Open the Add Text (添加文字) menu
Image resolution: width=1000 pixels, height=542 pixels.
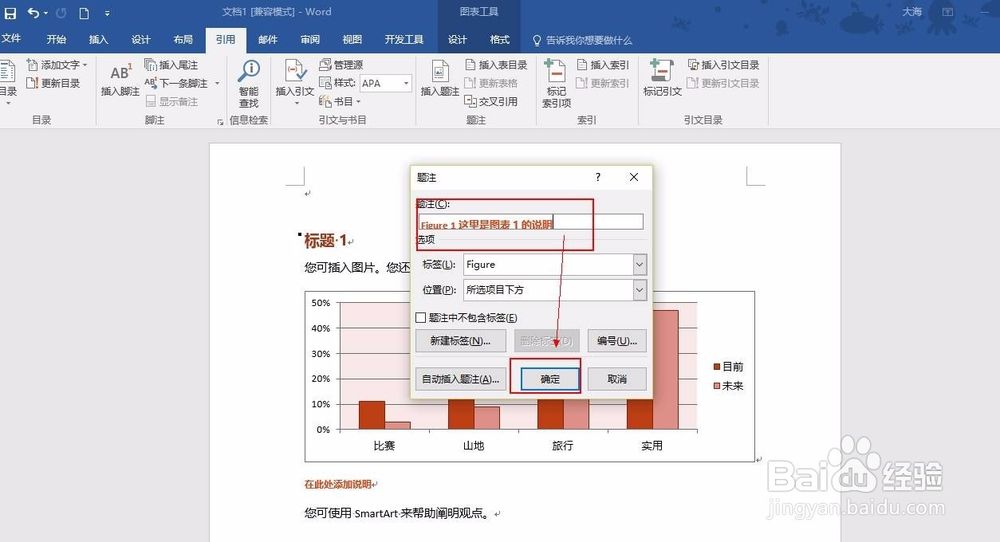point(57,65)
